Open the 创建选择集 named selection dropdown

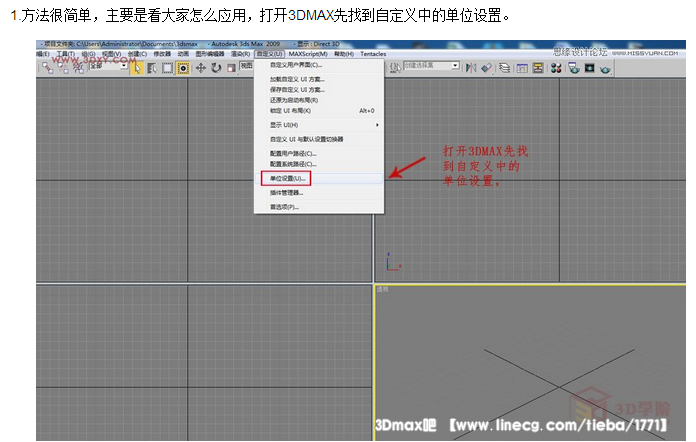pos(431,66)
